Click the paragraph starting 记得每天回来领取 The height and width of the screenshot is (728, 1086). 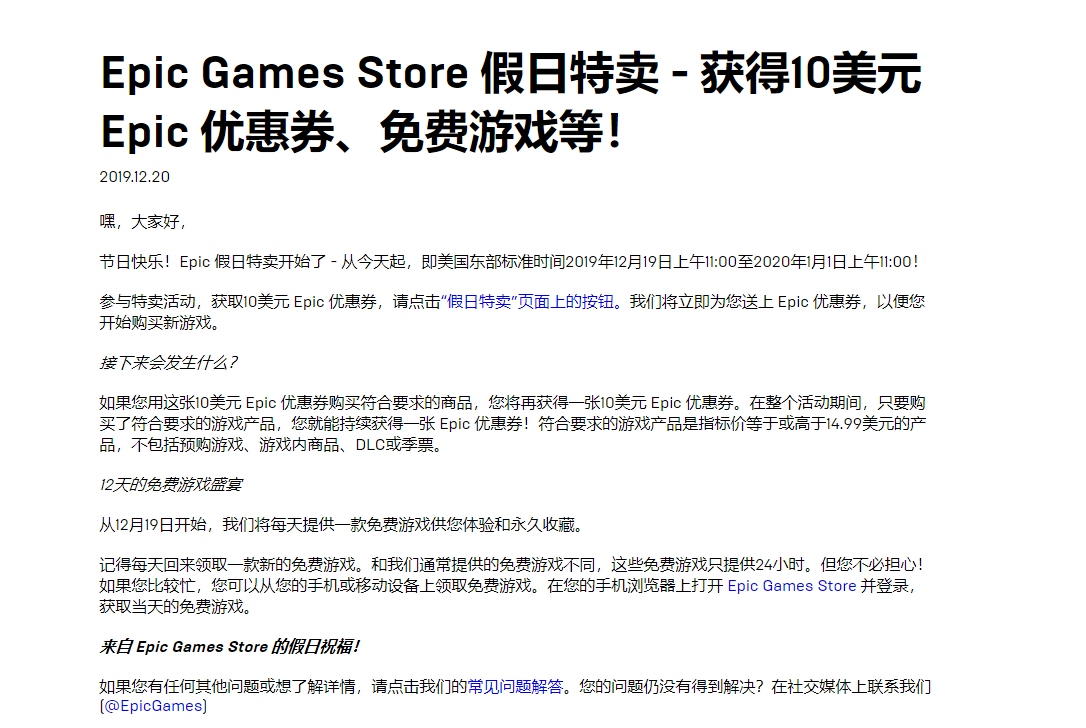coord(511,586)
